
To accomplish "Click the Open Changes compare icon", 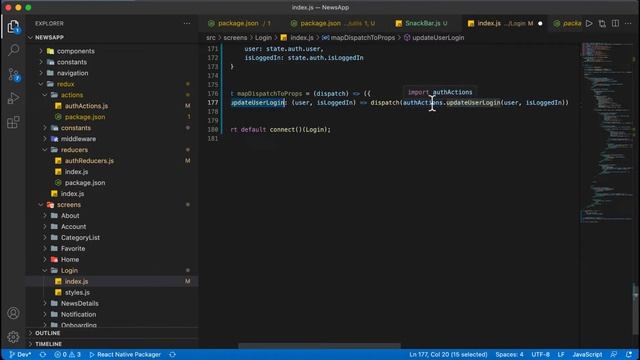I will (x=602, y=23).
